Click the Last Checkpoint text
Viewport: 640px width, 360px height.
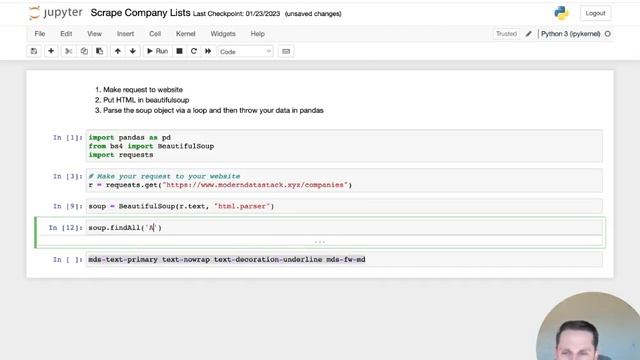click(x=236, y=14)
